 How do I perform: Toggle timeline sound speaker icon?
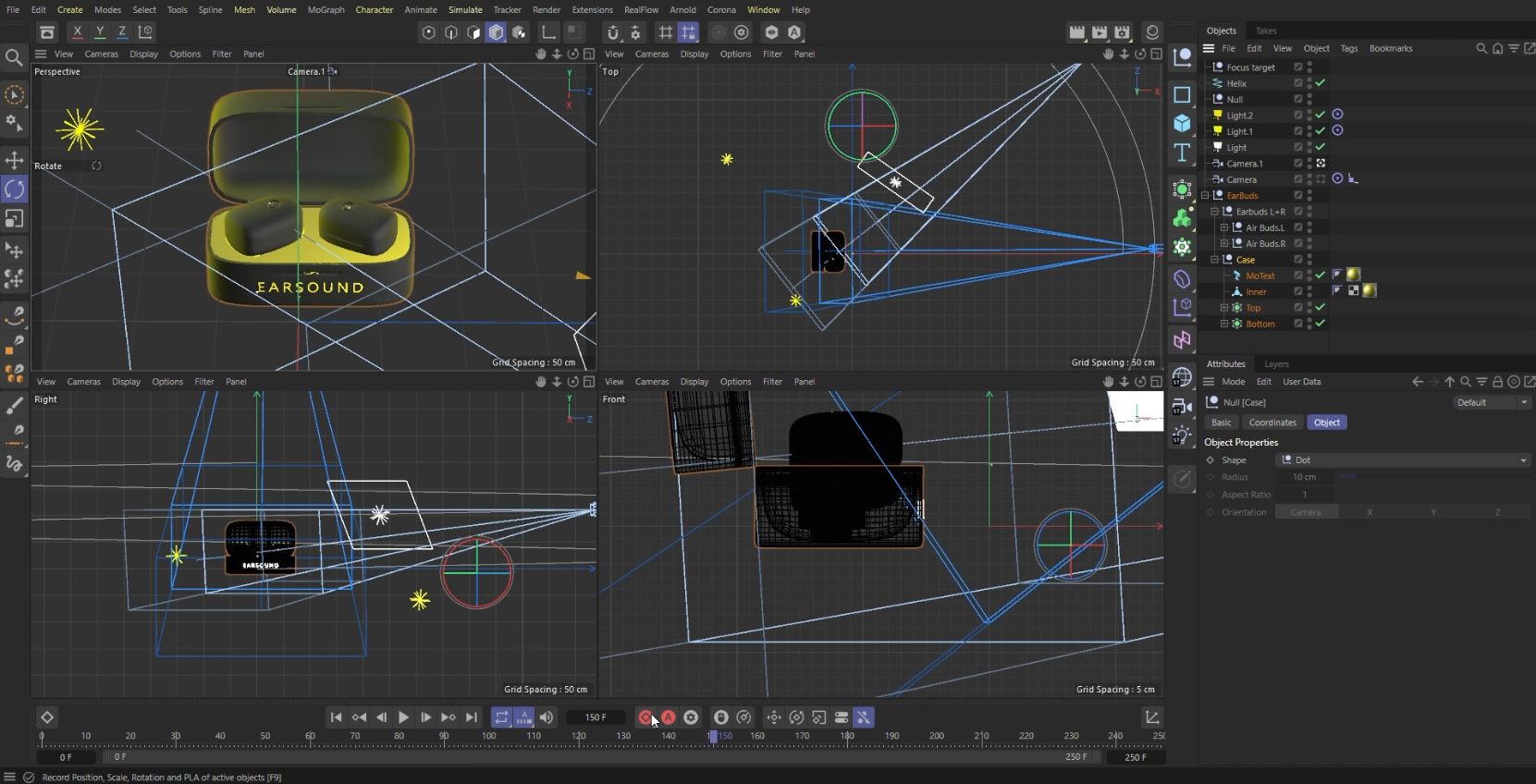point(547,717)
